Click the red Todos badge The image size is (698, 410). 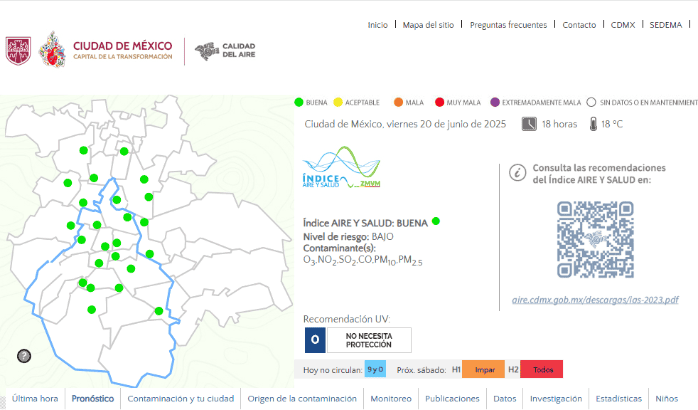(543, 369)
